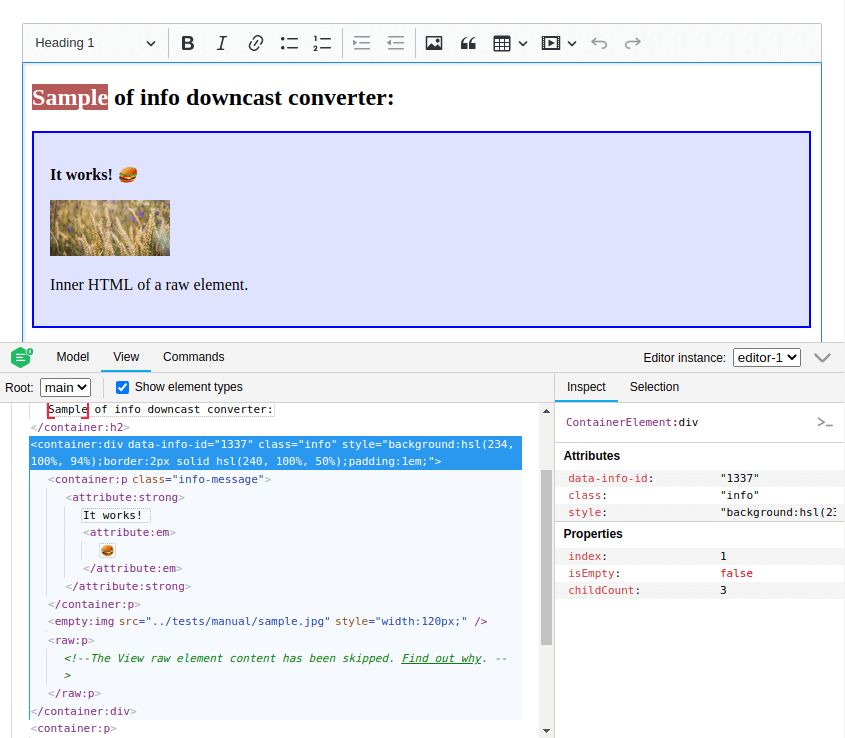Log element to console icon

point(825,423)
